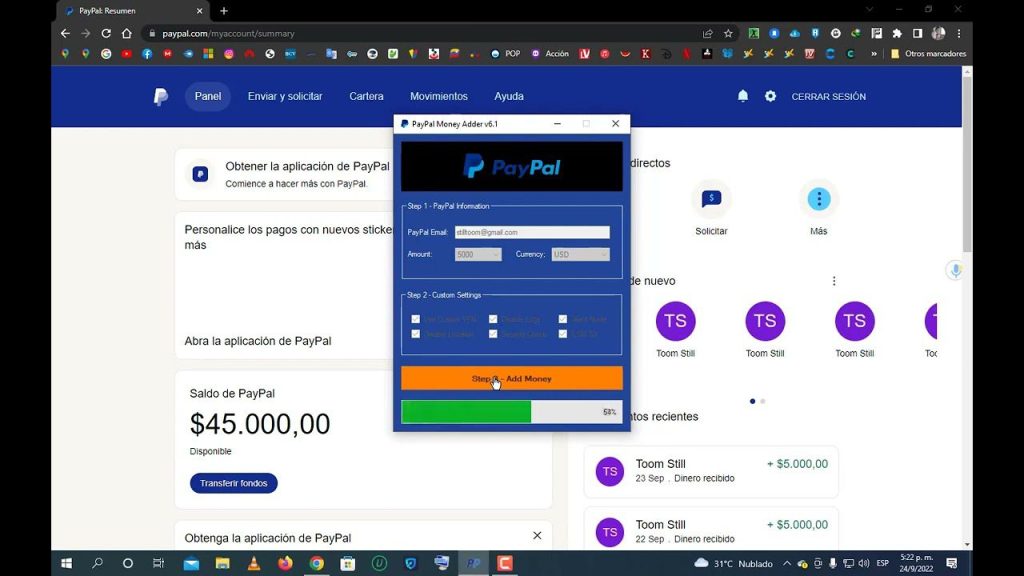Click the CERRAR SESIÓN link
This screenshot has width=1024, height=576.
828,97
